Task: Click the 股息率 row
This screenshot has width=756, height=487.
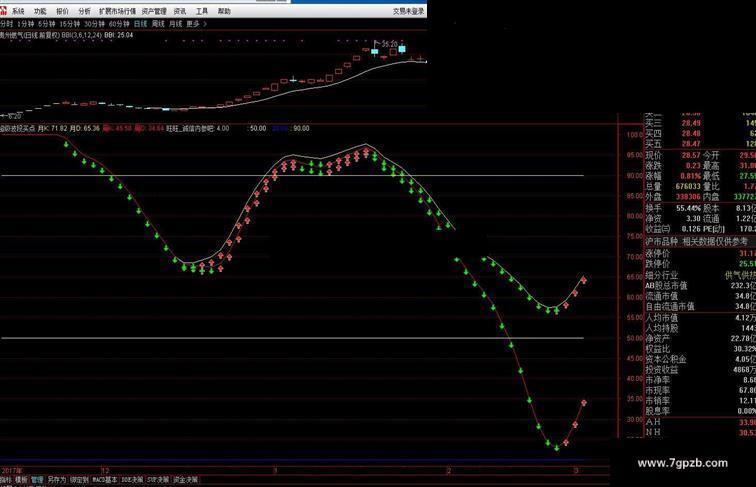Action: point(701,411)
